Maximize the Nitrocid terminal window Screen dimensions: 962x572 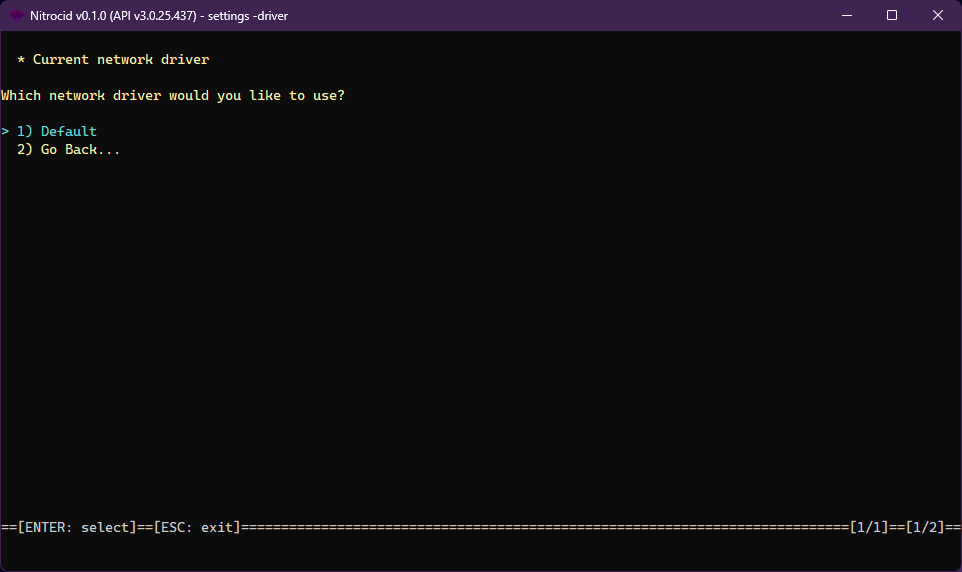(x=891, y=16)
